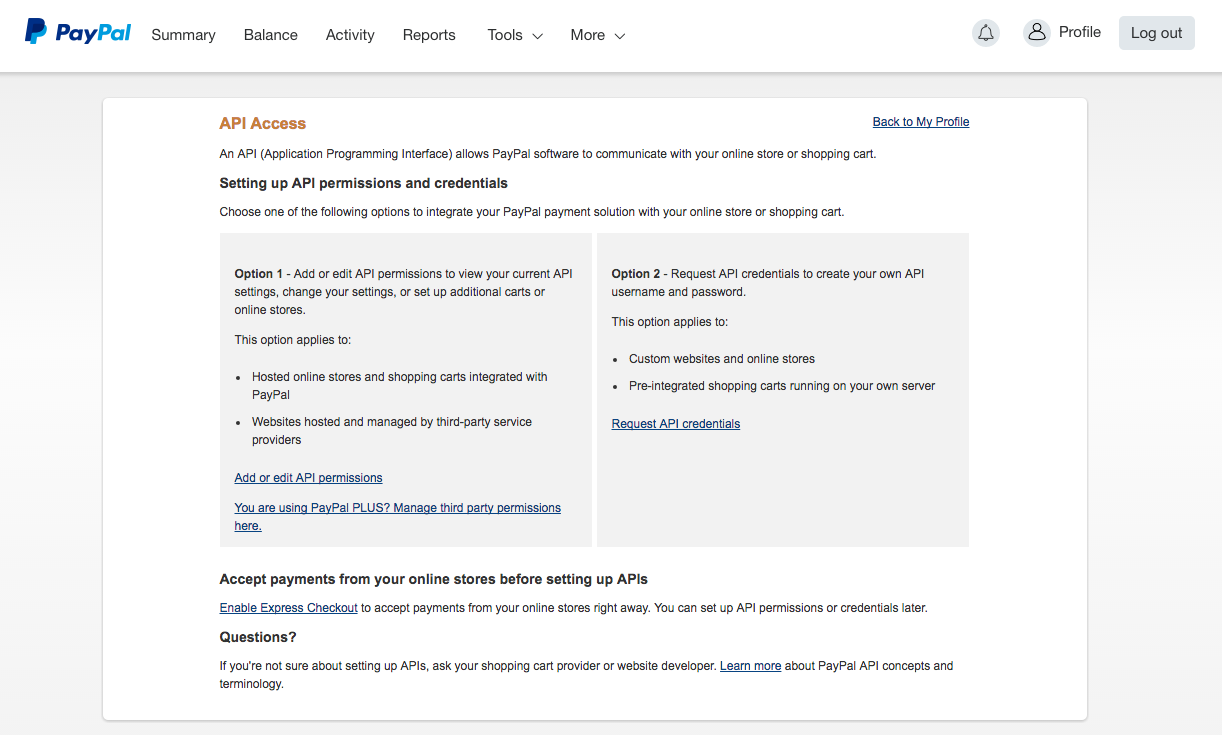
Task: Click Enable Express Checkout link
Action: [x=288, y=608]
